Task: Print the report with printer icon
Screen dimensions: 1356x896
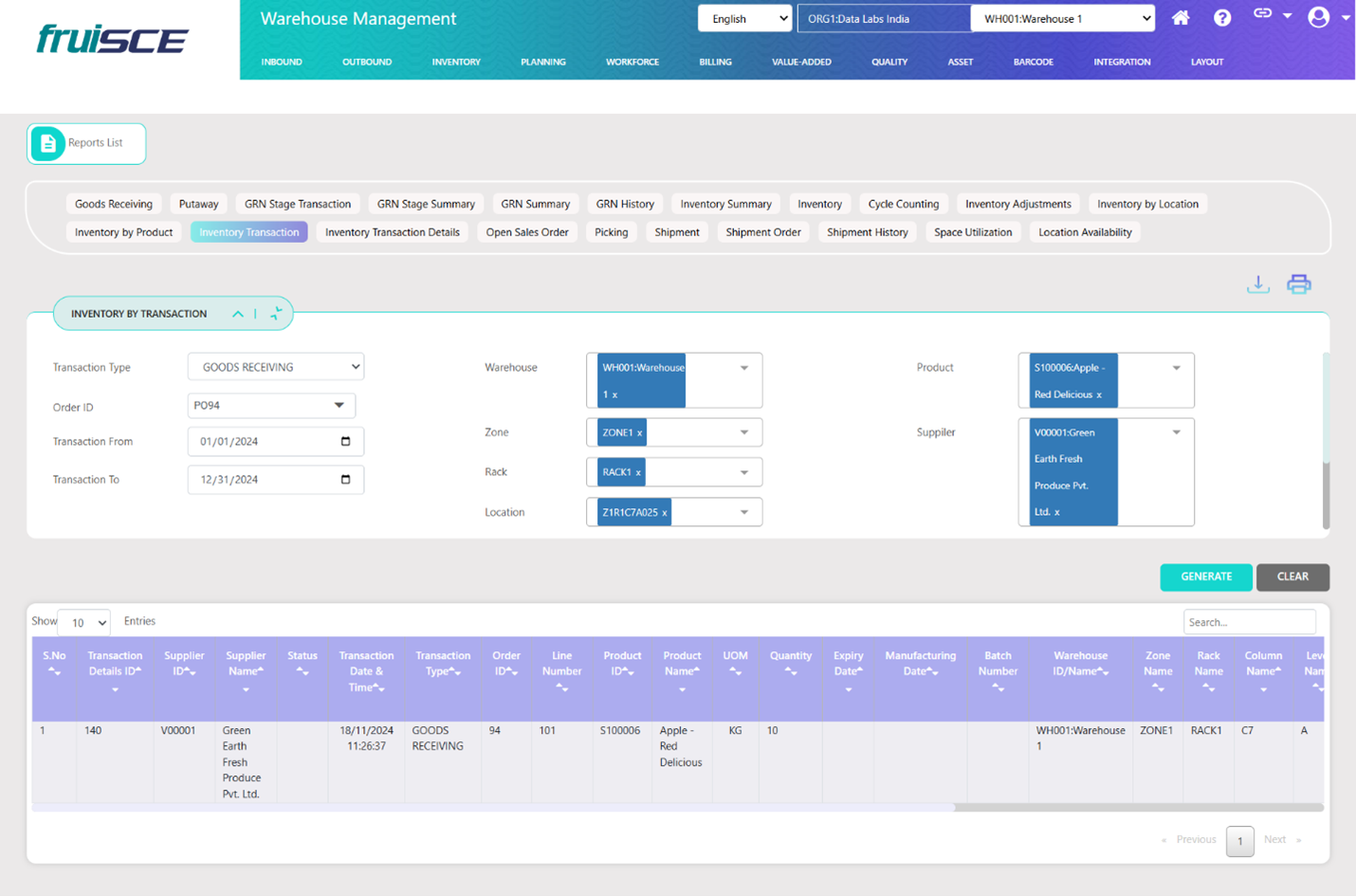Action: 1298,284
